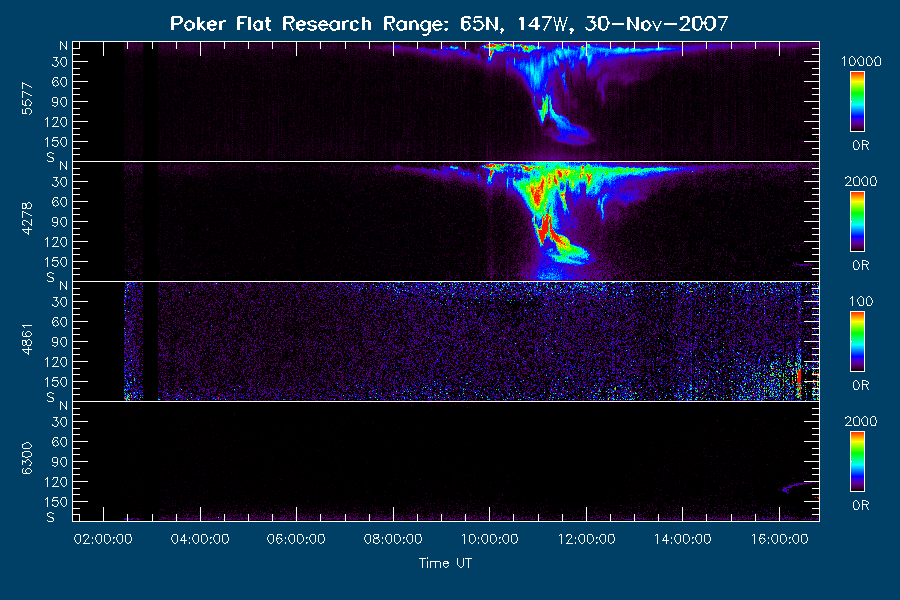
Task: Click the 30 tick label on 4278 panel
Action: click(60, 182)
